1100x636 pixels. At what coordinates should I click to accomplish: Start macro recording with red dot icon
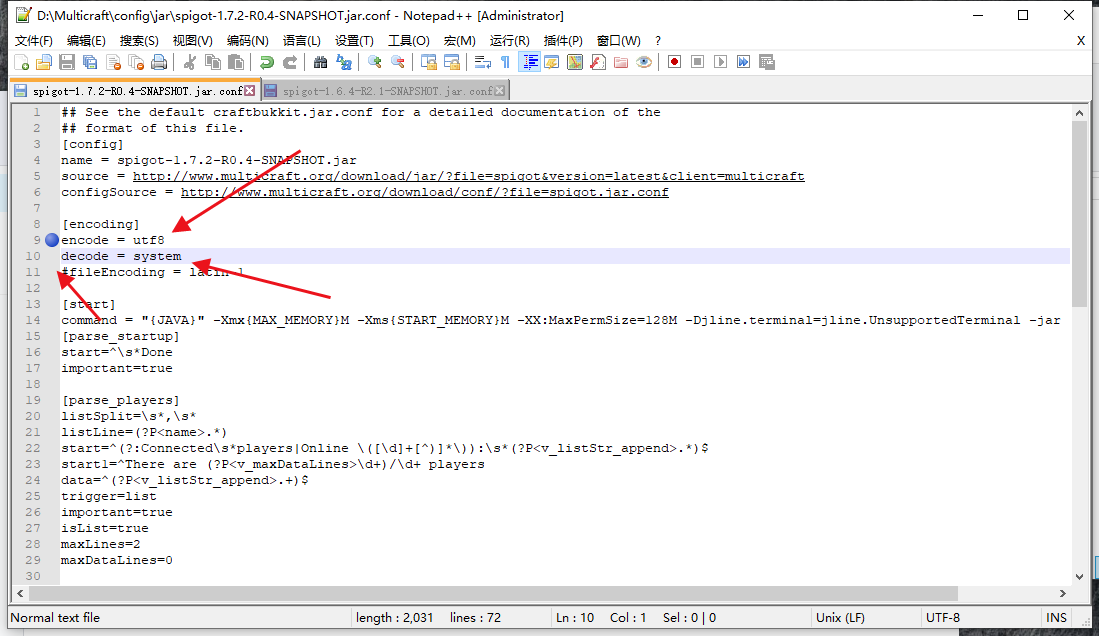[674, 62]
